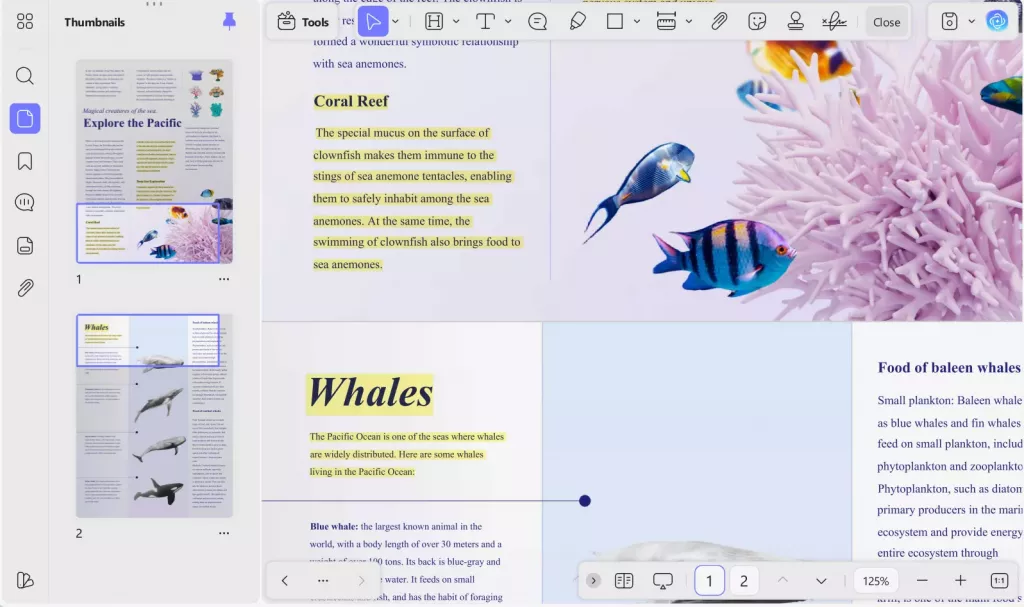Launch the UPDF AI assistant icon
The image size is (1024, 607).
tap(996, 21)
